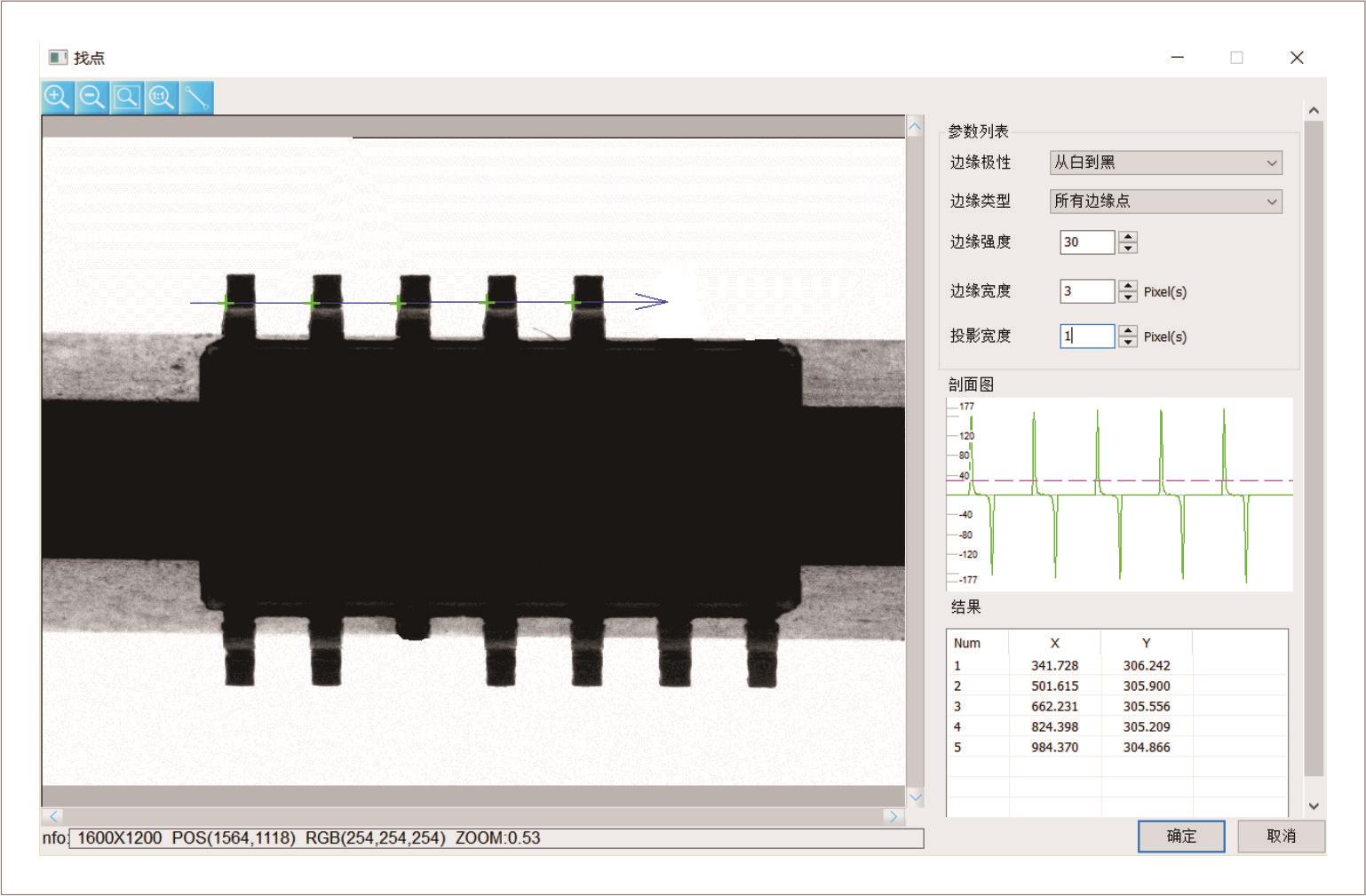
Task: Select the draw line tool
Action: (196, 97)
